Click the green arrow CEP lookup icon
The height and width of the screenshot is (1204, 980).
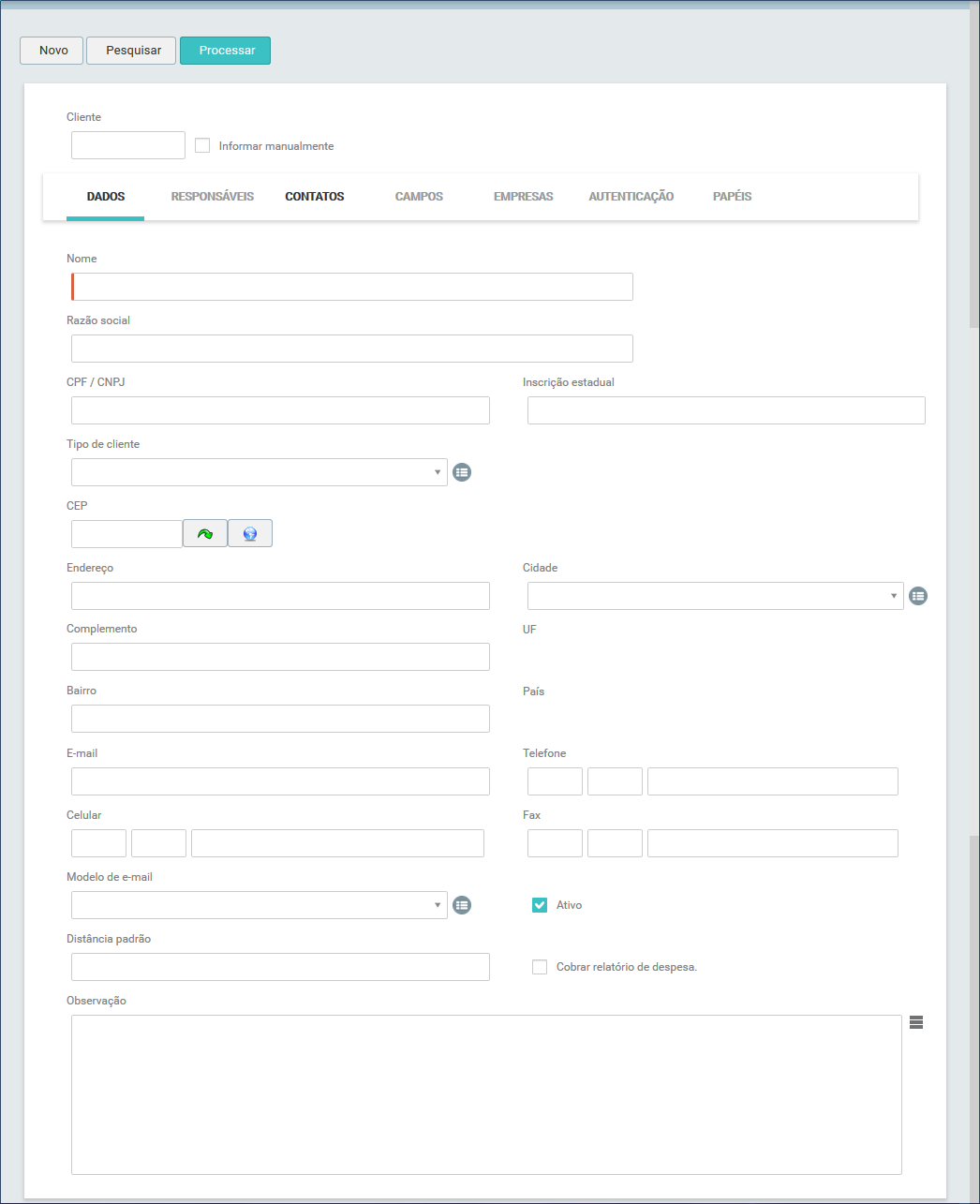pos(204,534)
